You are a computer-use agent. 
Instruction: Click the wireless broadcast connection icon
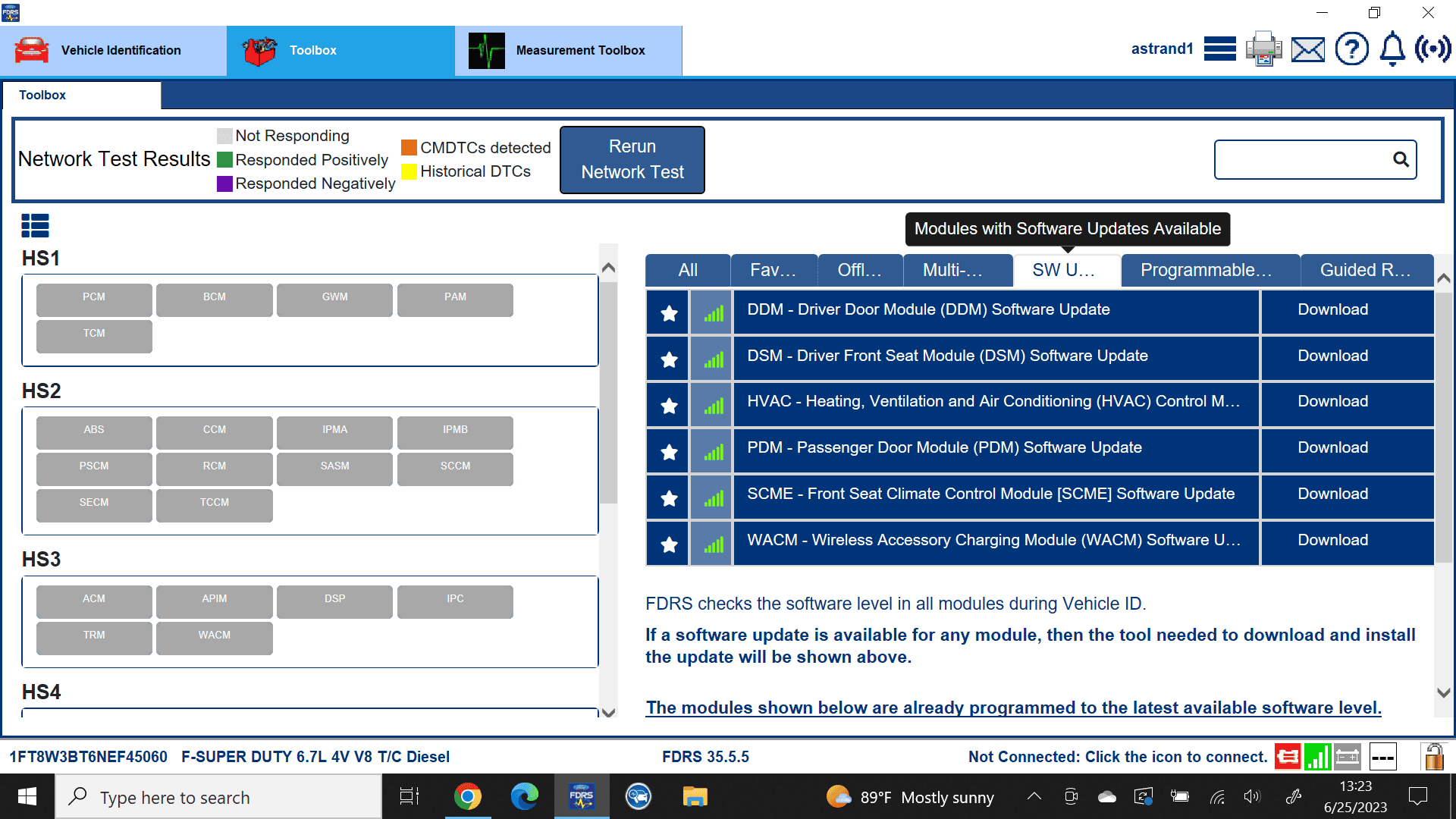click(x=1432, y=49)
